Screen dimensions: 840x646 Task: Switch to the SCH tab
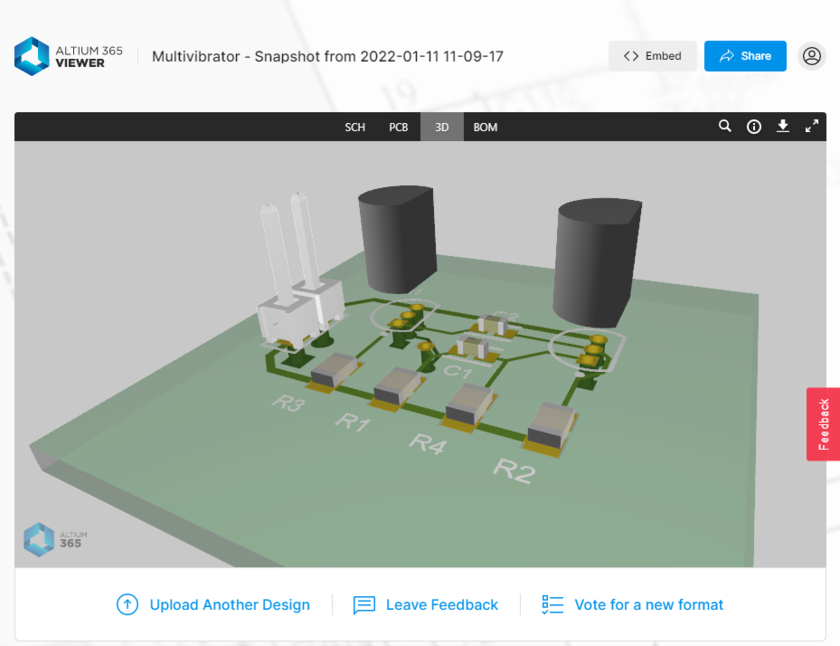pos(355,127)
